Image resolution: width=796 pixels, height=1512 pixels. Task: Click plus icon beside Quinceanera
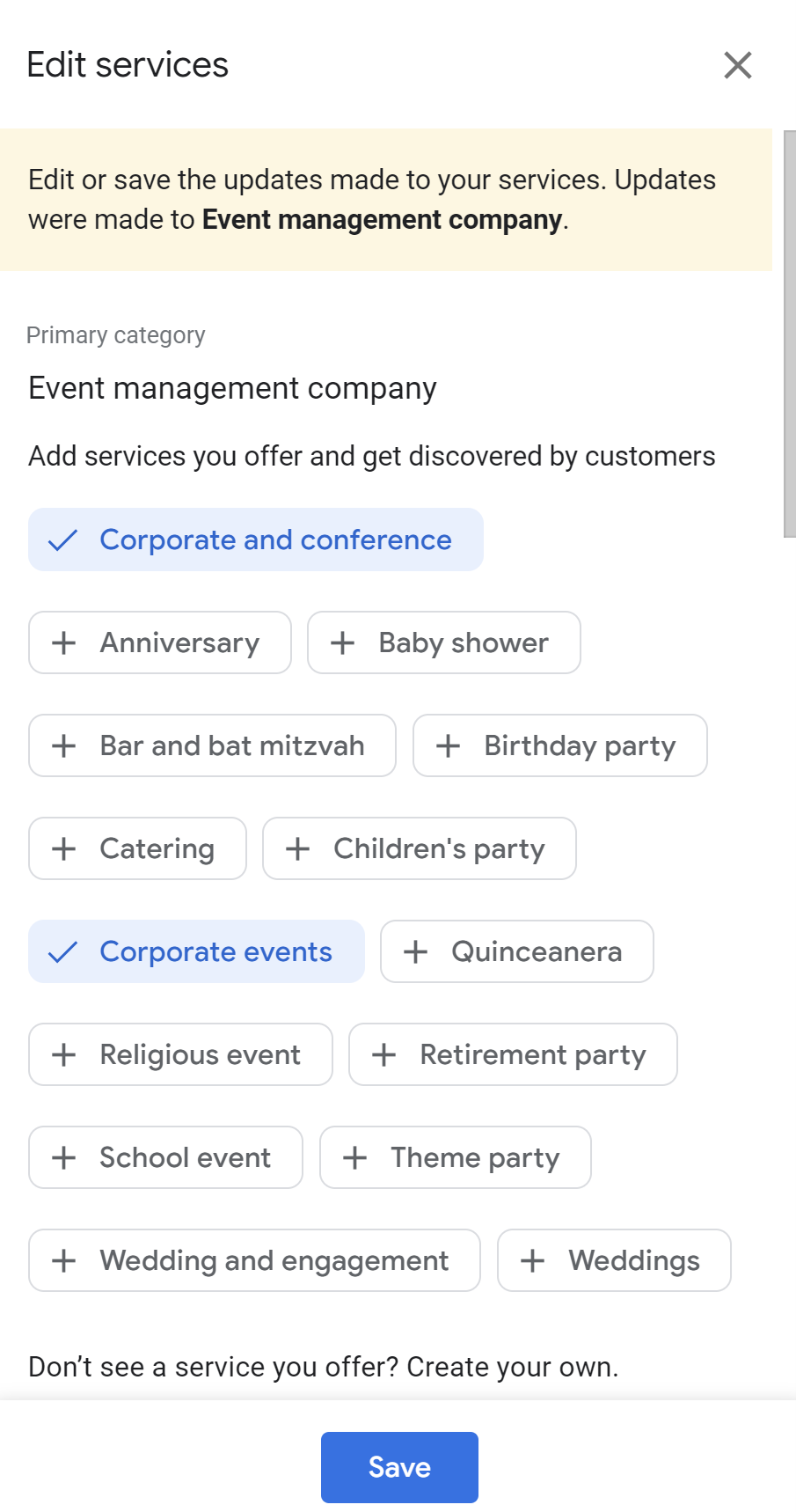(x=415, y=951)
